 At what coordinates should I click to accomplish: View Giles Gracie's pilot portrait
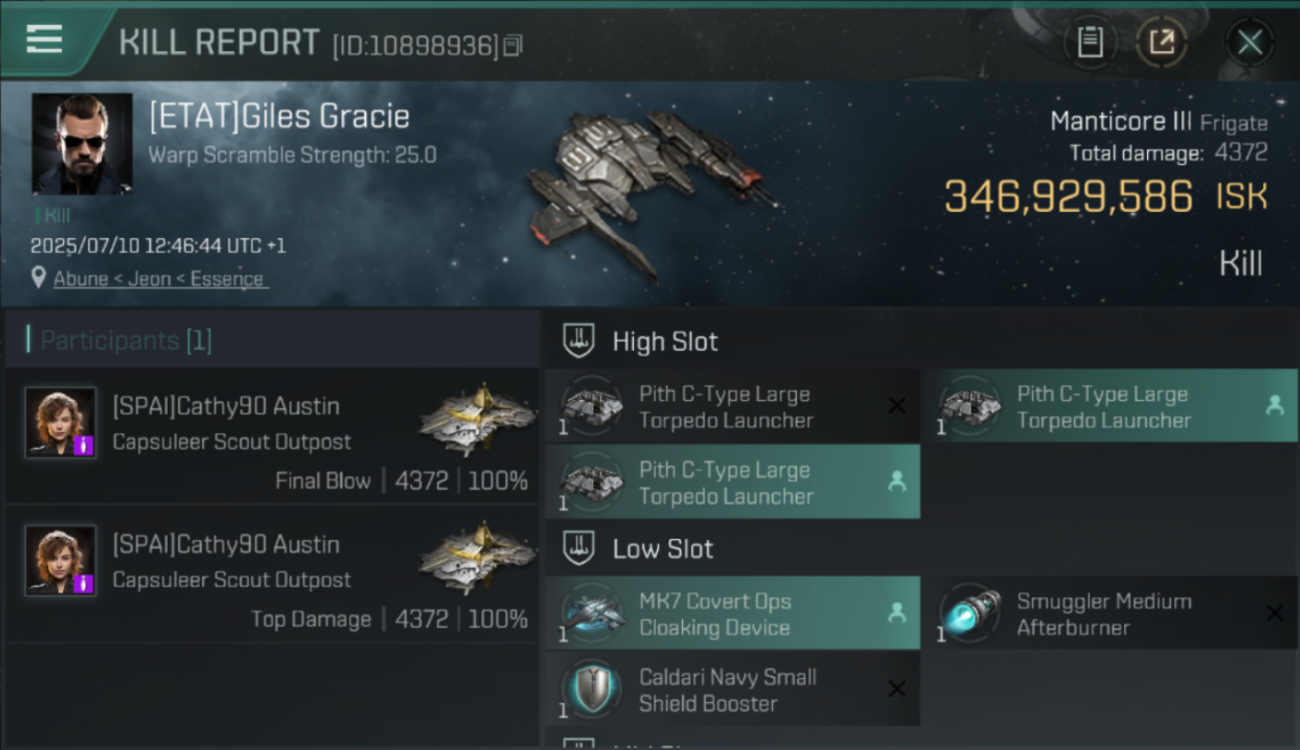[82, 143]
